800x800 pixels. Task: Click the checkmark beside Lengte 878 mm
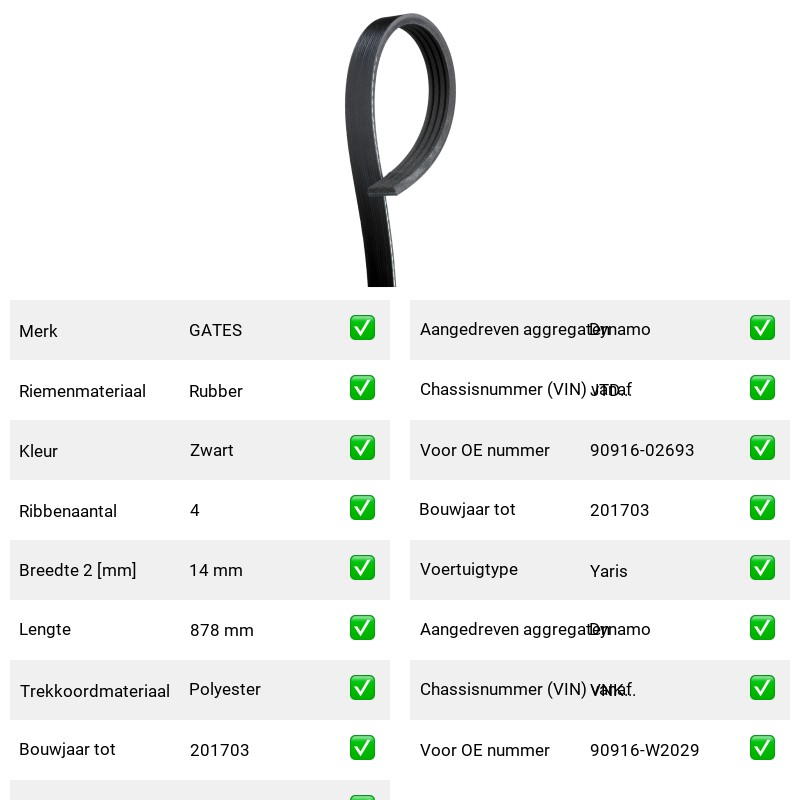tap(362, 628)
